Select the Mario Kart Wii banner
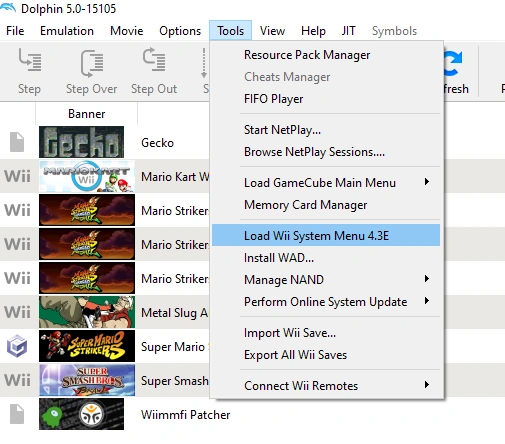 (x=87, y=176)
